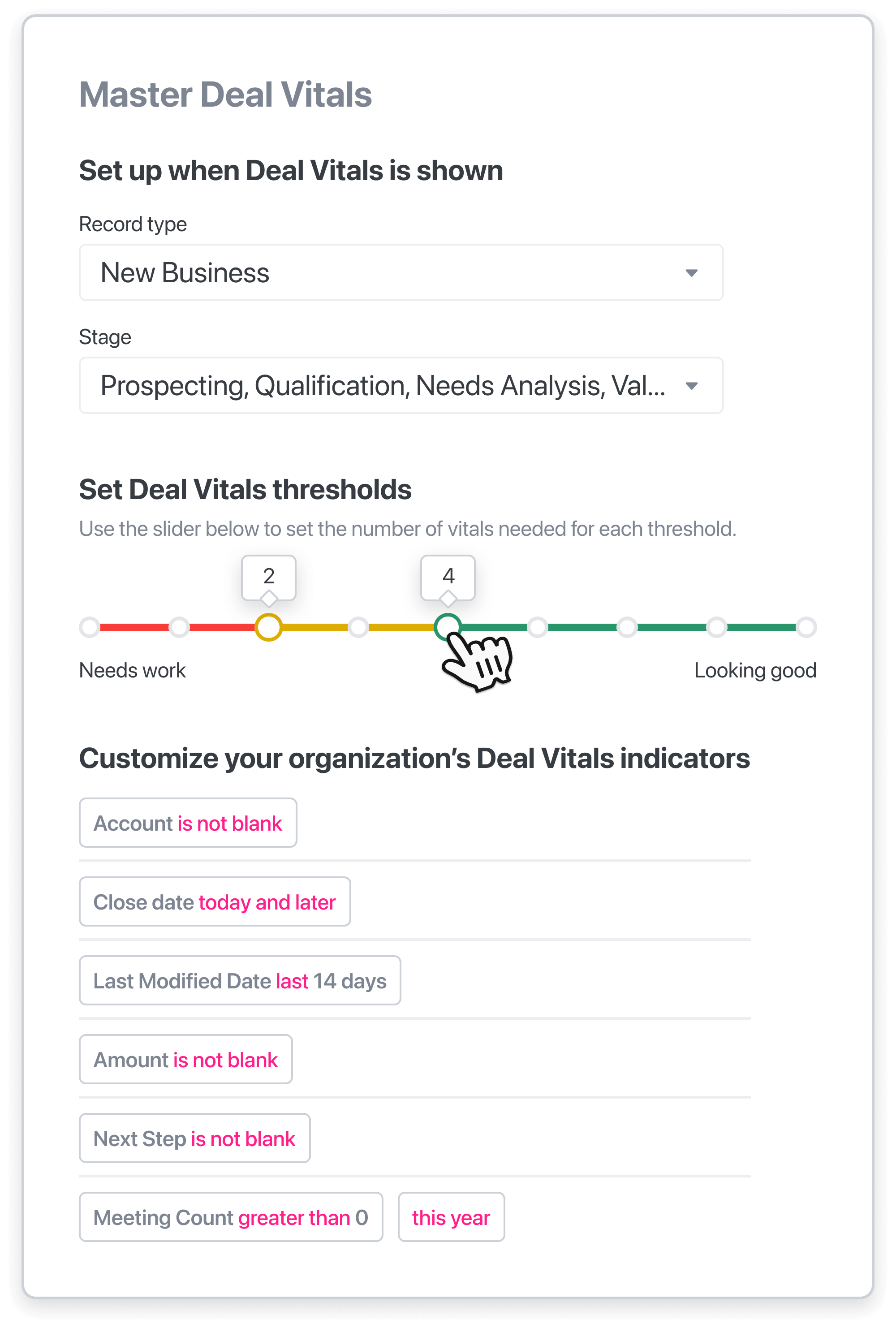This screenshot has width=896, height=1328.
Task: Click the second slider stop on red segment
Action: coord(180,627)
